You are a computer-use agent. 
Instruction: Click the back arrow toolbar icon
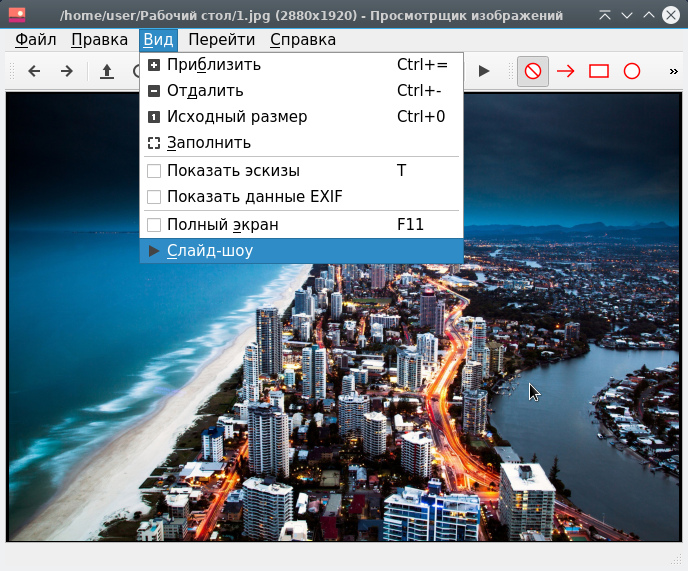pyautogui.click(x=34, y=71)
